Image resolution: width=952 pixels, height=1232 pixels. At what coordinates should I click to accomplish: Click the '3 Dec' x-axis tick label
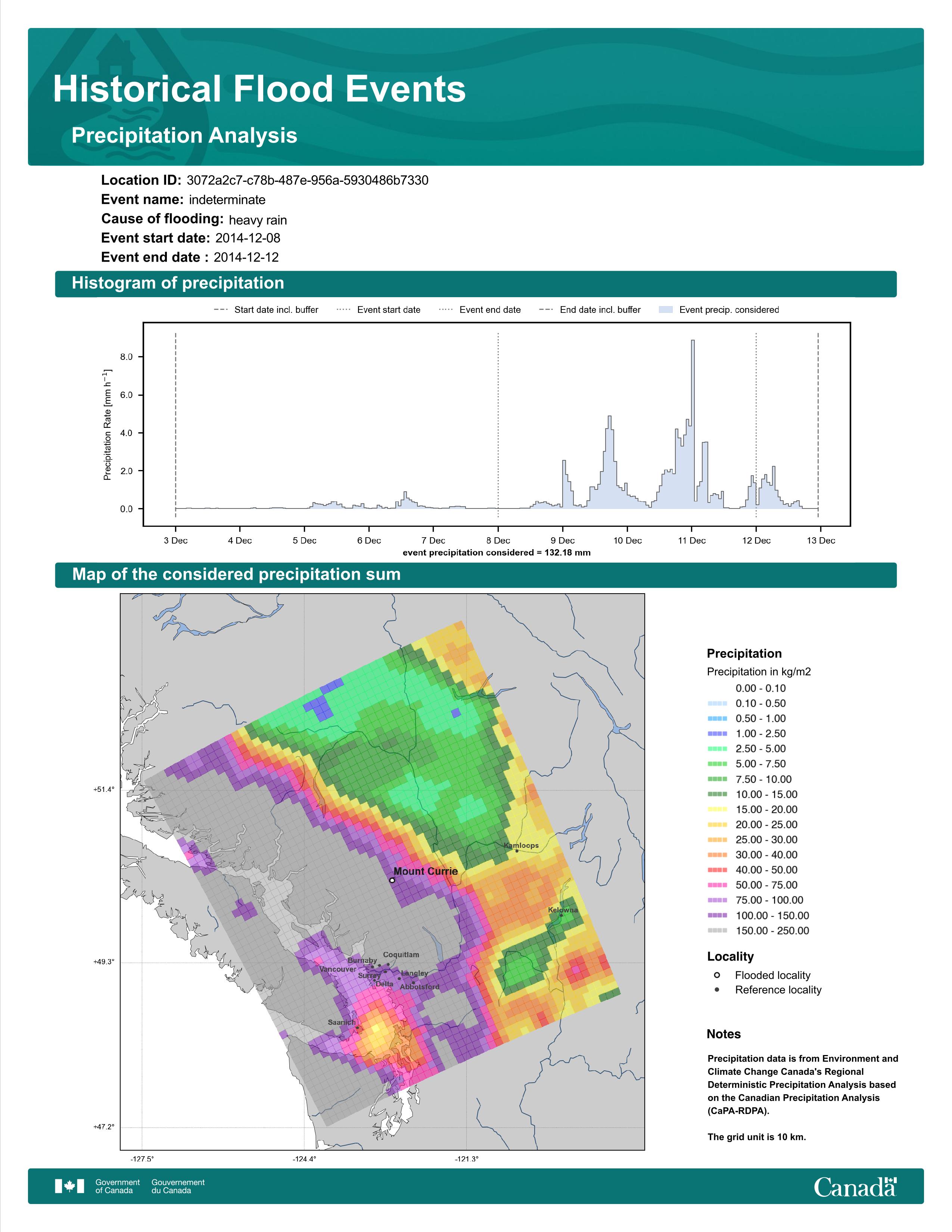coord(175,541)
